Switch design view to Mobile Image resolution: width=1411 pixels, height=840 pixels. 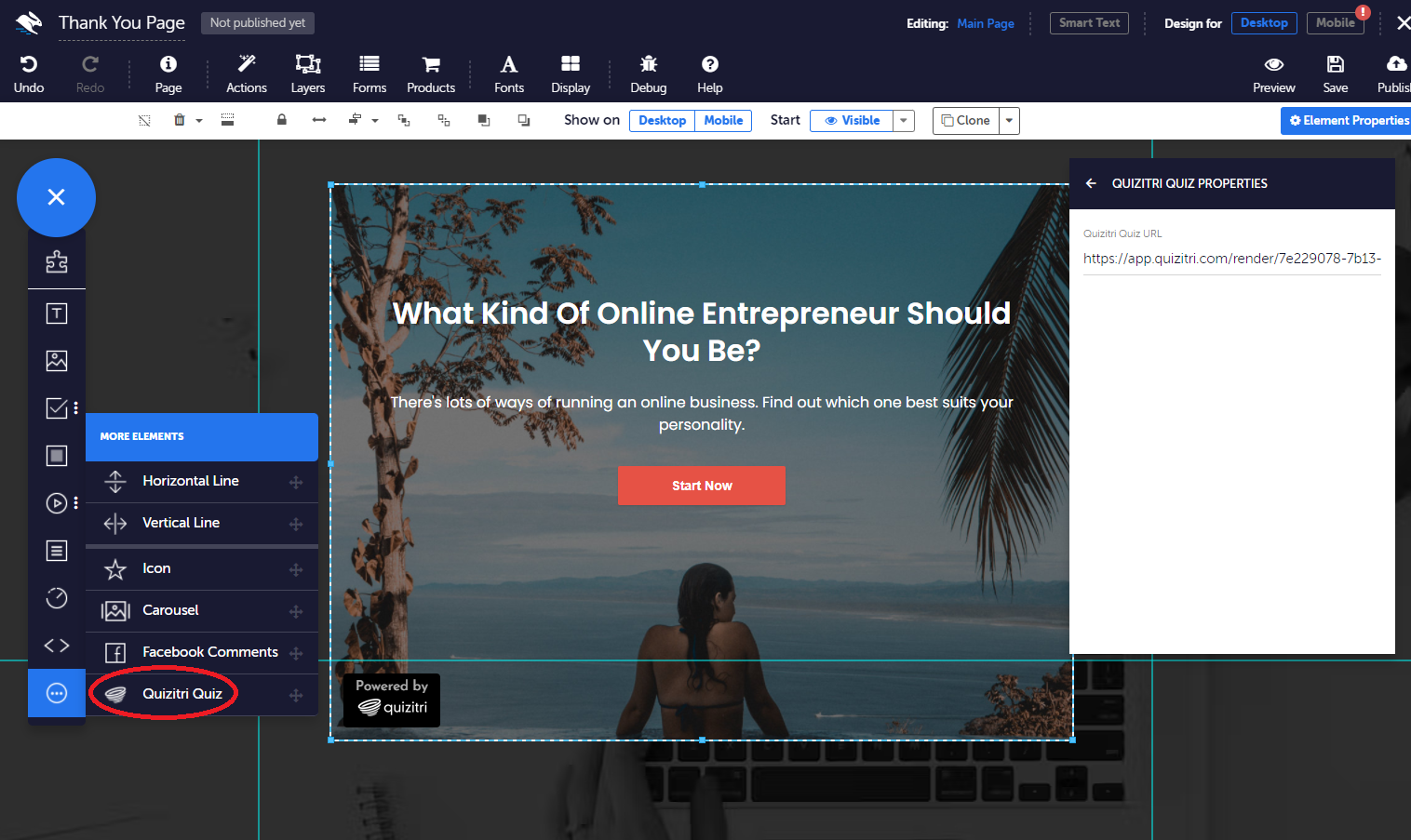pyautogui.click(x=1335, y=23)
